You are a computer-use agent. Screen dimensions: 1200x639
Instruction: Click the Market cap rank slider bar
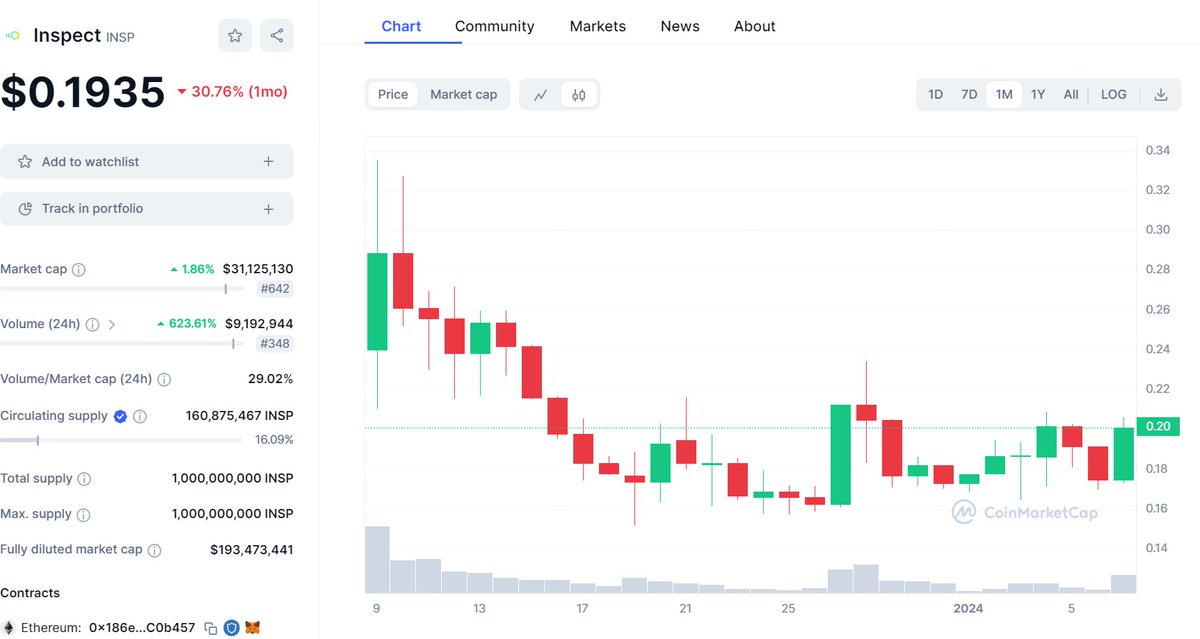coord(121,289)
